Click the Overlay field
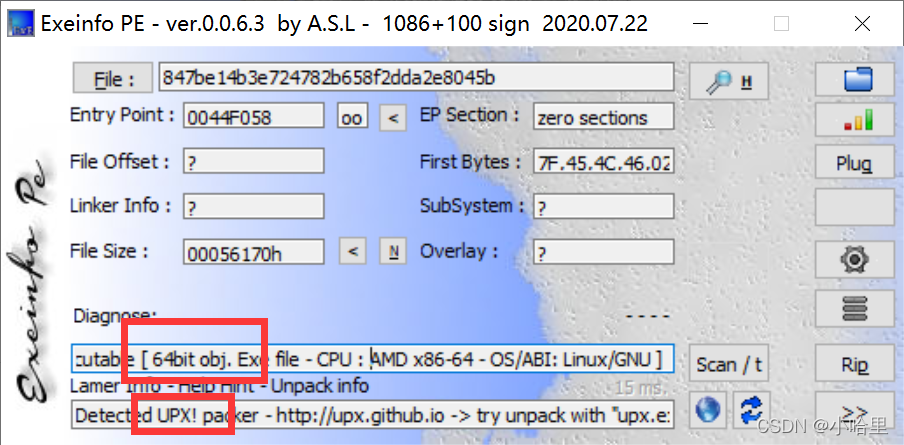 [x=604, y=252]
